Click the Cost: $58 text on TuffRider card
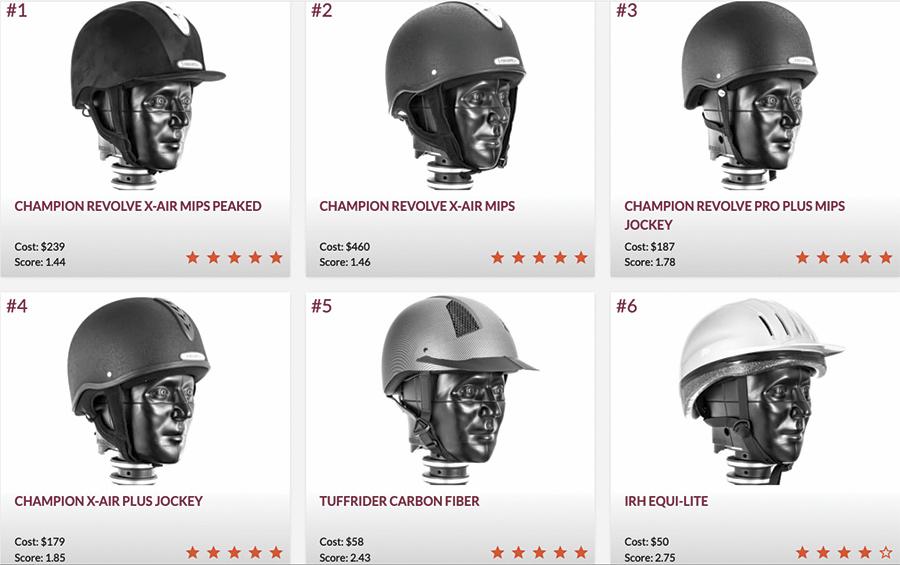 [341, 541]
